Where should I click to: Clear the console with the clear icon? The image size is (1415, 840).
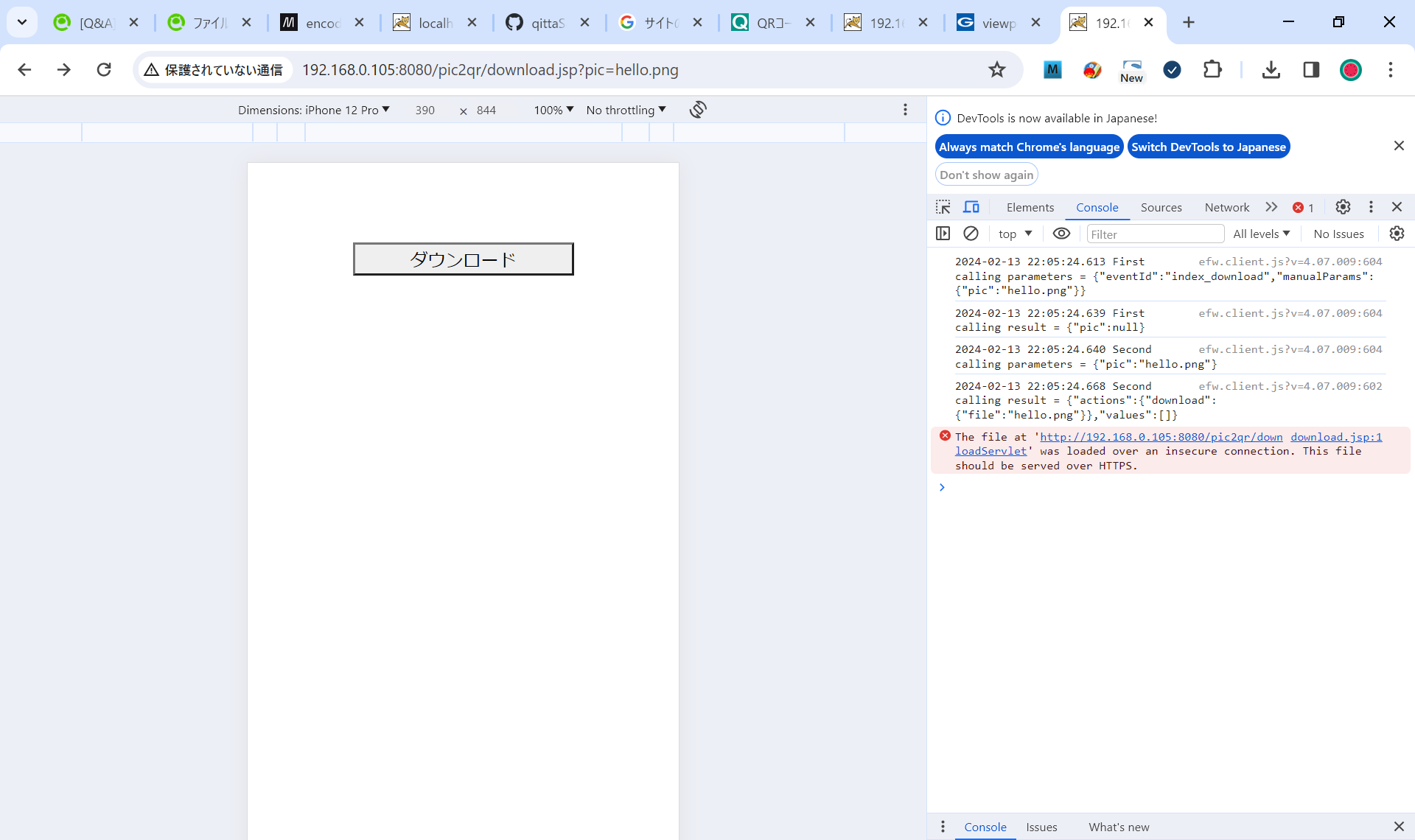pyautogui.click(x=971, y=234)
